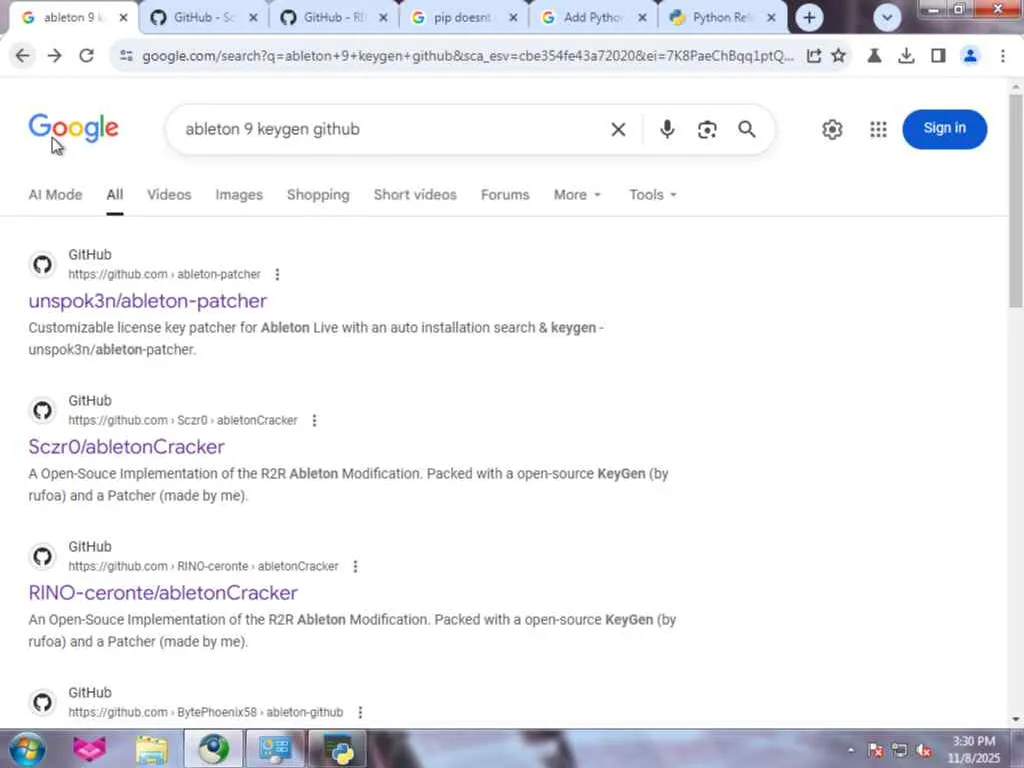Expand the Tools dropdown
1024x768 pixels.
point(652,195)
